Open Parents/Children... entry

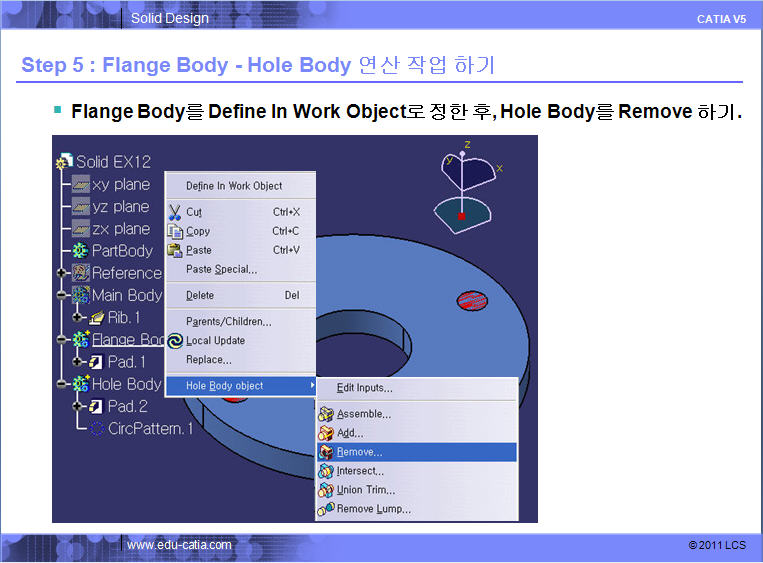click(x=229, y=321)
